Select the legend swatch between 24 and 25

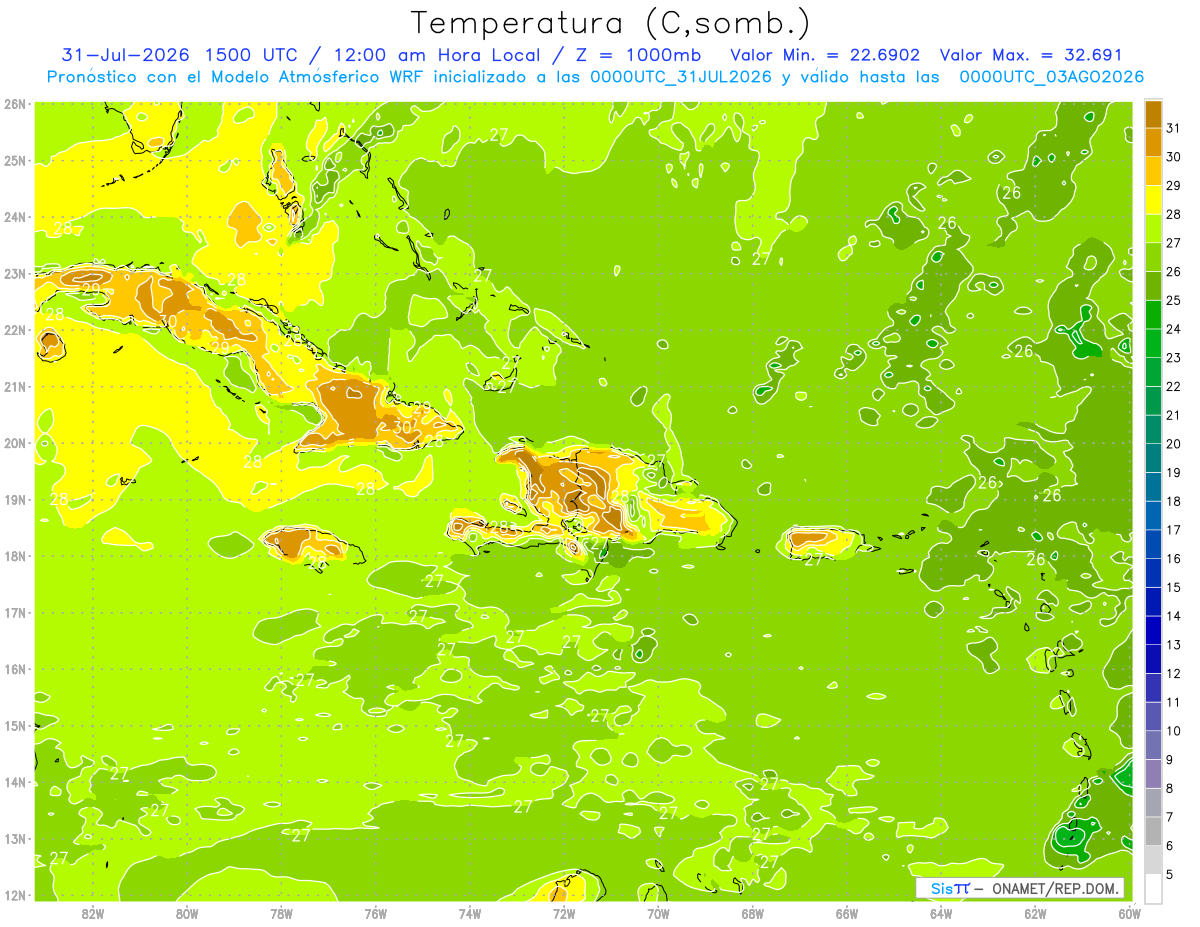pyautogui.click(x=1153, y=315)
